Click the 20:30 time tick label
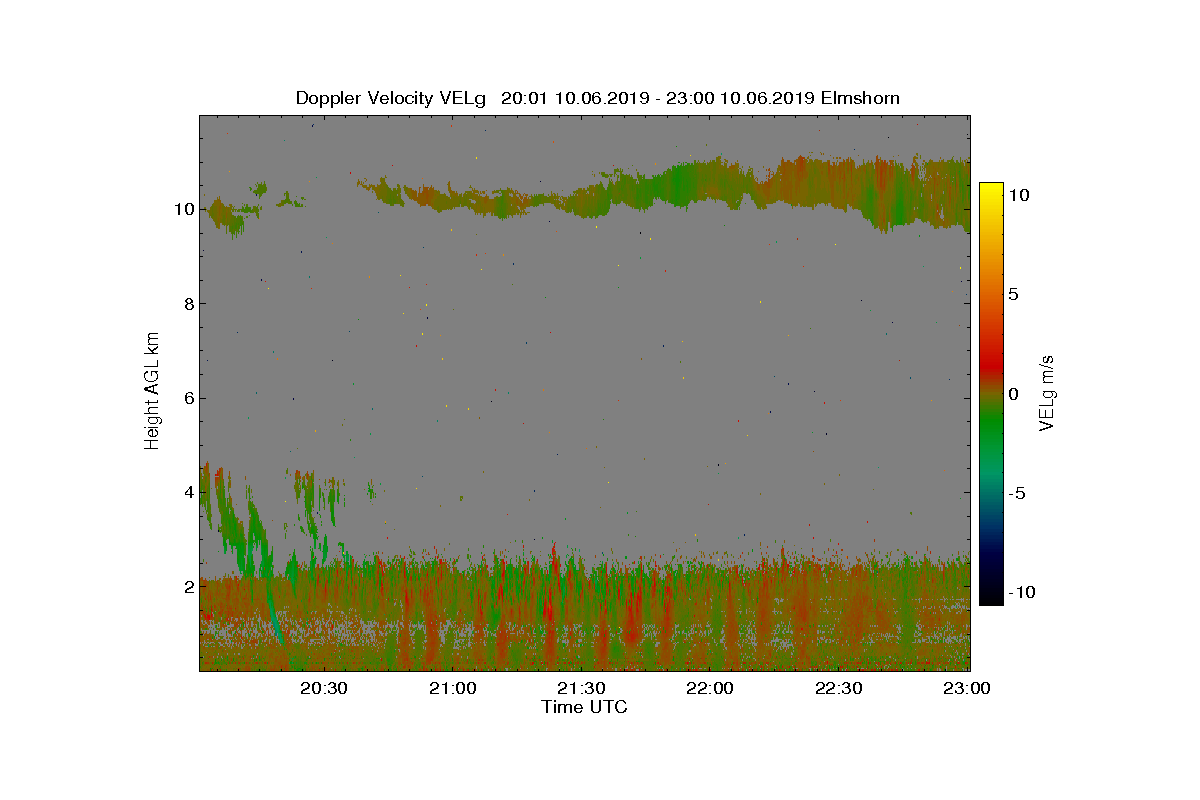This screenshot has height=800, width=1200. tap(324, 689)
